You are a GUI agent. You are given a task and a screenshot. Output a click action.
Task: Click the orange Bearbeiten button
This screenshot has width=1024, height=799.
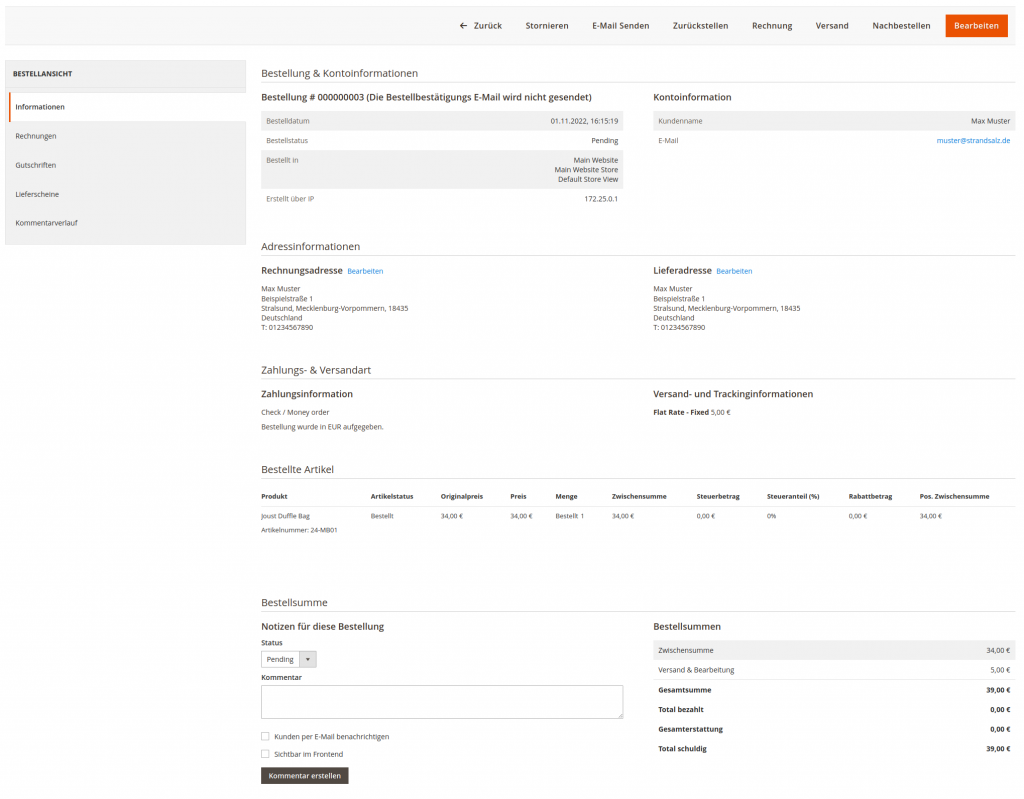(x=975, y=26)
